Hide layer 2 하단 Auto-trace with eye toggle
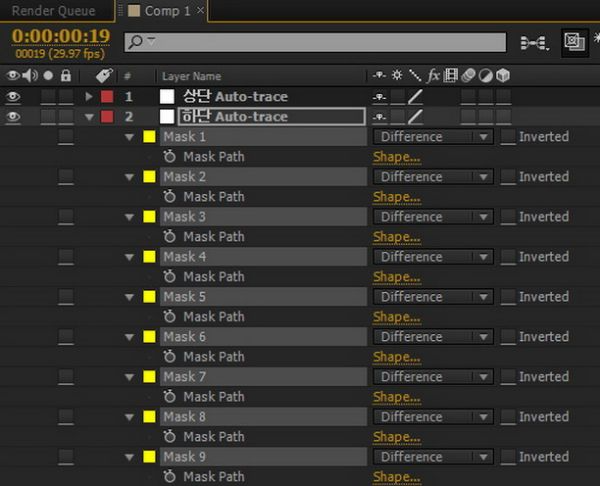600x486 pixels. click(13, 116)
